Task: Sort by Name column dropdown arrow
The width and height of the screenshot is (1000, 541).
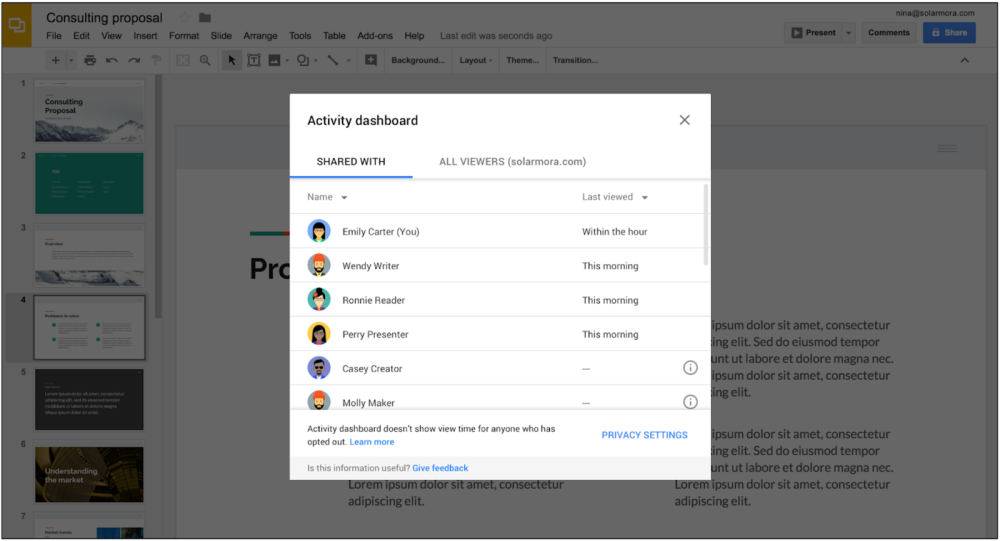Action: (x=344, y=198)
